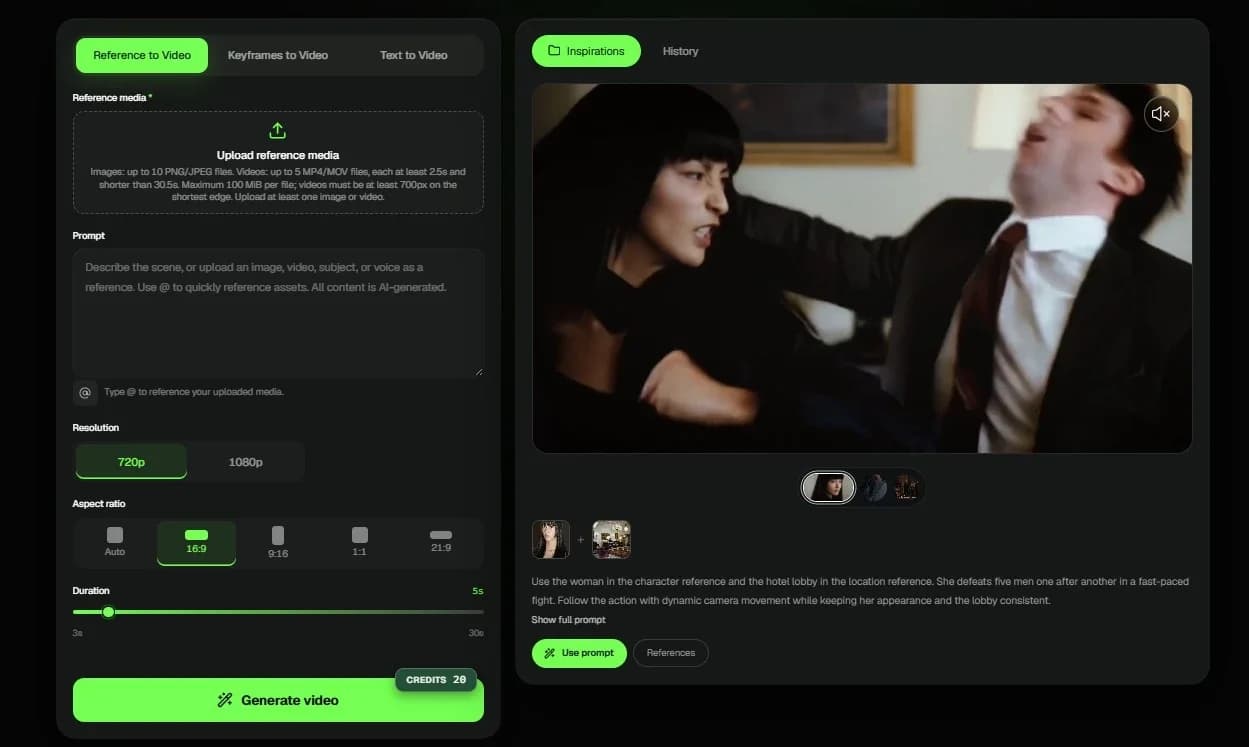Click the 30s maximum duration label
The image size is (1249, 747).
pyautogui.click(x=476, y=633)
